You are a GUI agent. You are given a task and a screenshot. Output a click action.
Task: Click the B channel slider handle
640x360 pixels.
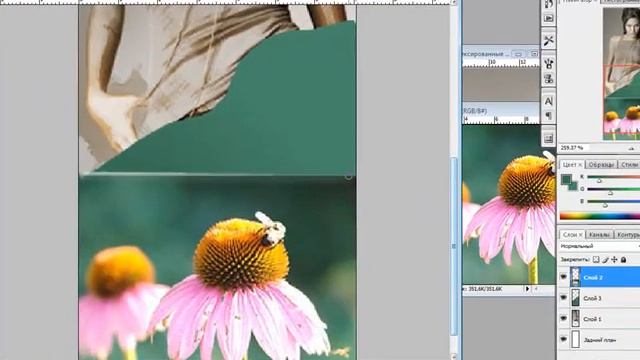[x=605, y=205]
